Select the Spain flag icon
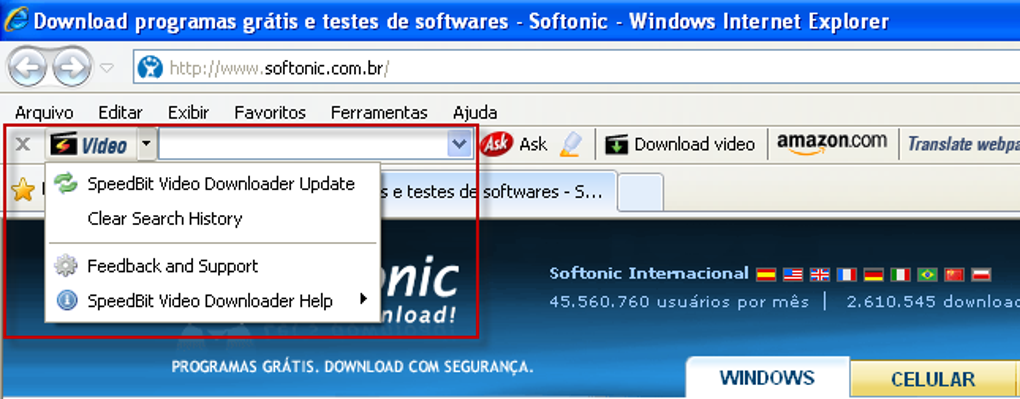 coord(766,274)
